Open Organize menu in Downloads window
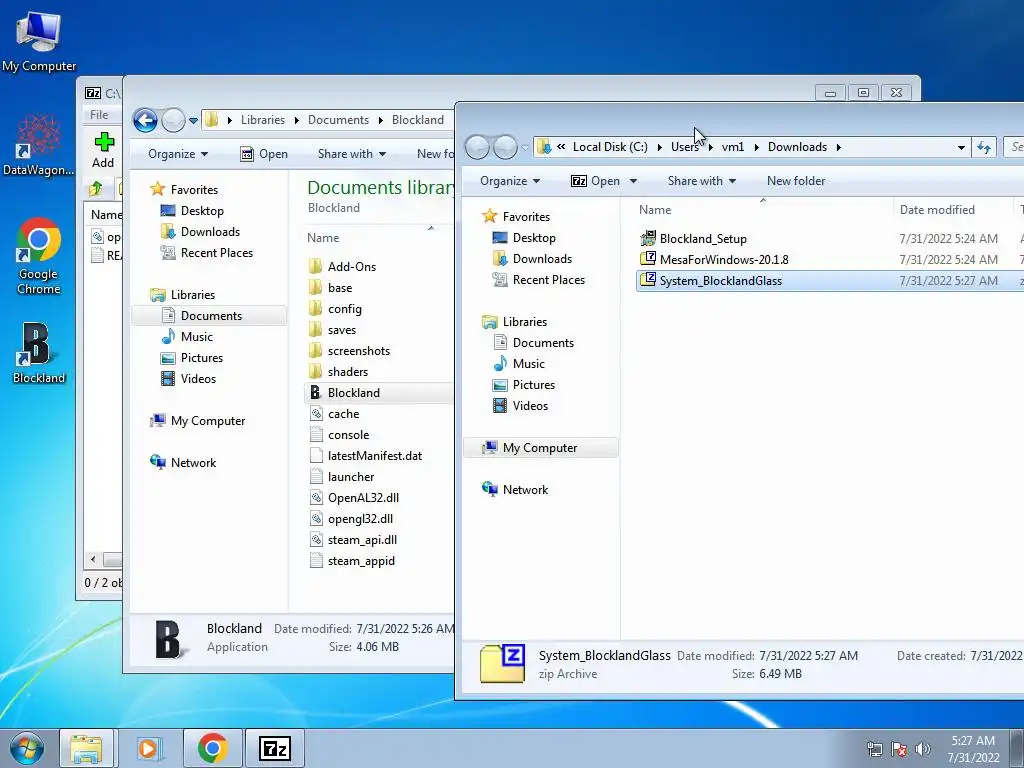The image size is (1024, 768). point(510,181)
